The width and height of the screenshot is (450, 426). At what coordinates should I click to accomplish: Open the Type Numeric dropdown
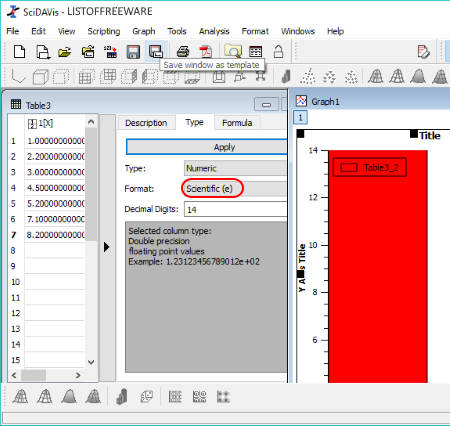(235, 168)
